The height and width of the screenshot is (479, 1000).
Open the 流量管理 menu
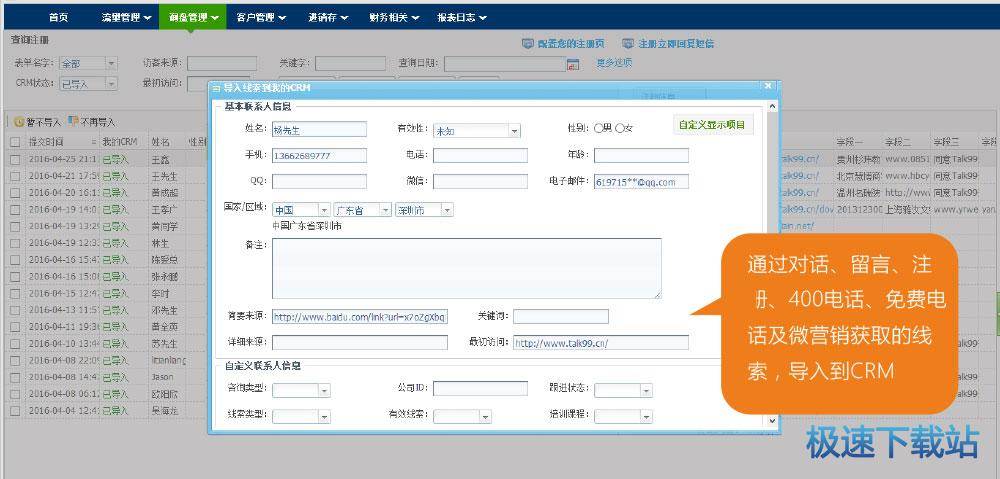pos(126,18)
